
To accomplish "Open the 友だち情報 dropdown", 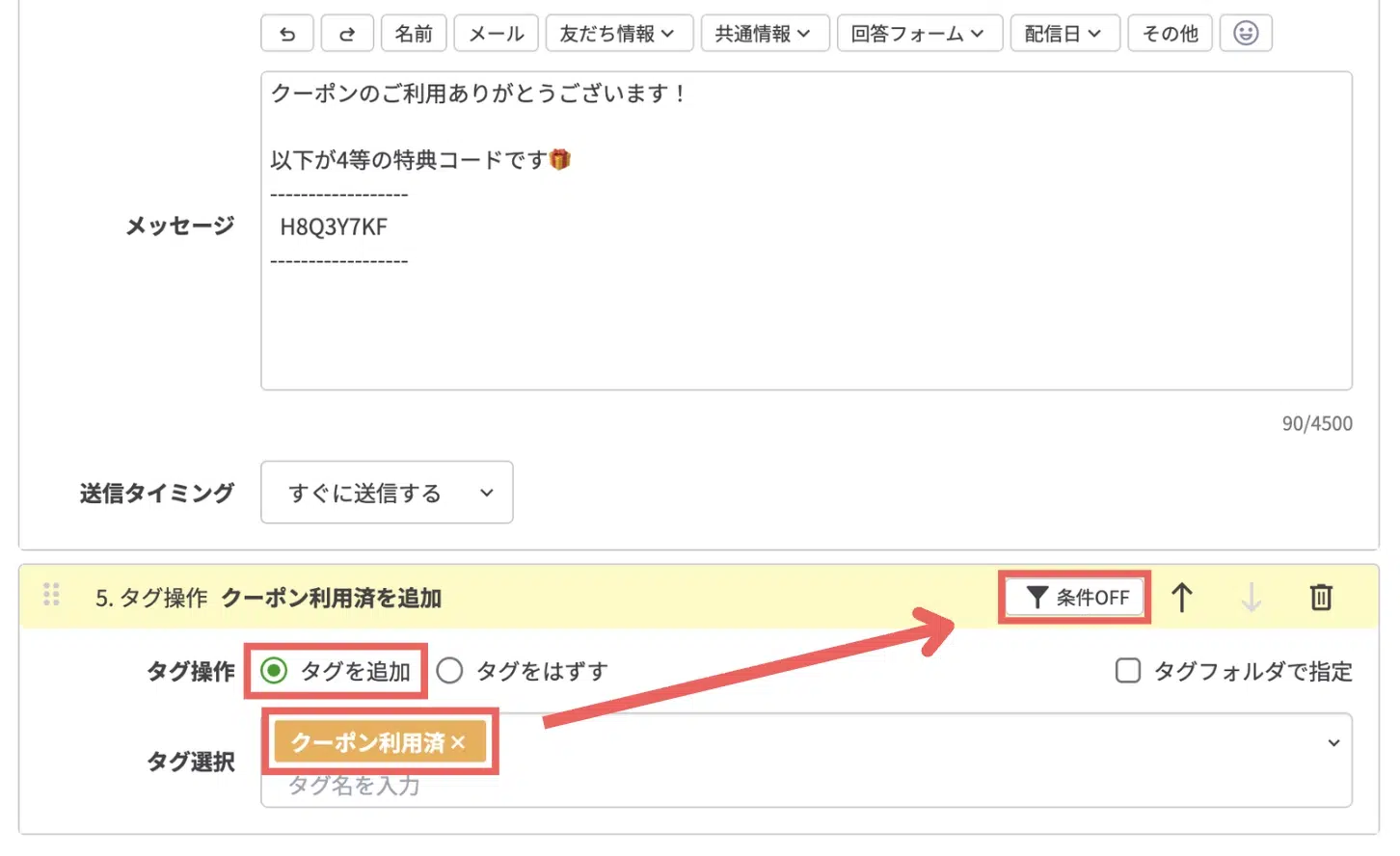I will click(x=619, y=34).
